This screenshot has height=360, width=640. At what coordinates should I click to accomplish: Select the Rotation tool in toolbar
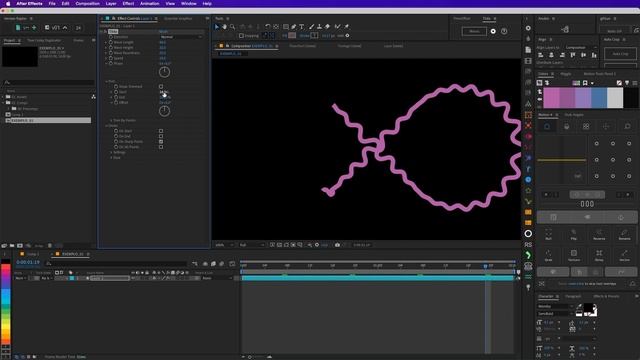(x=268, y=27)
